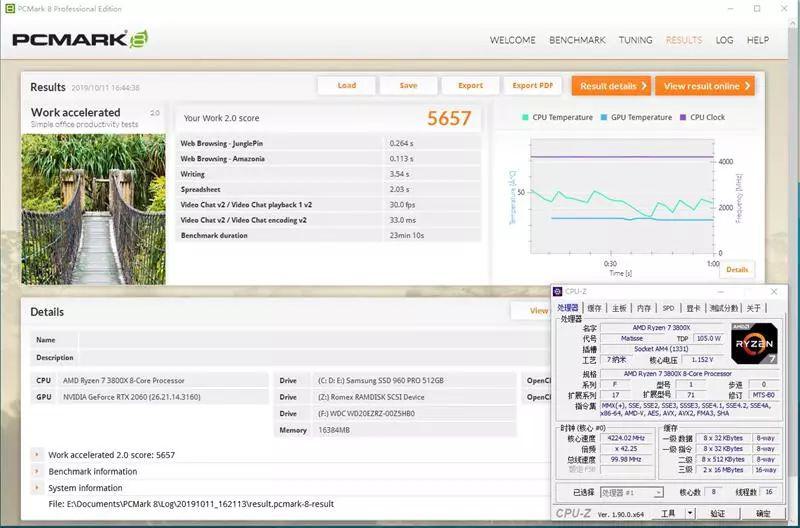
Task: Click the chart Details button
Action: click(737, 269)
